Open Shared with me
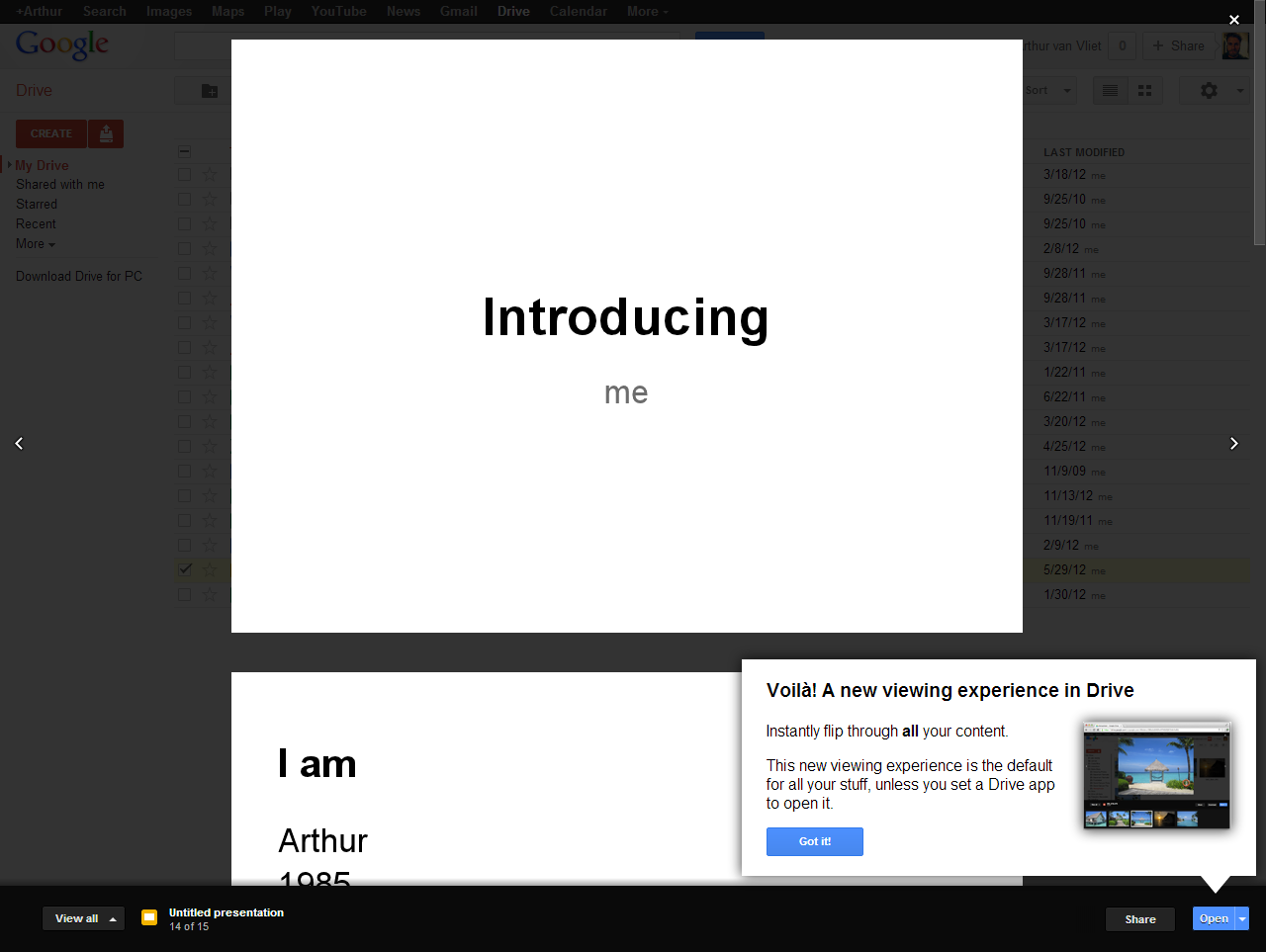The height and width of the screenshot is (952, 1266). tap(60, 185)
